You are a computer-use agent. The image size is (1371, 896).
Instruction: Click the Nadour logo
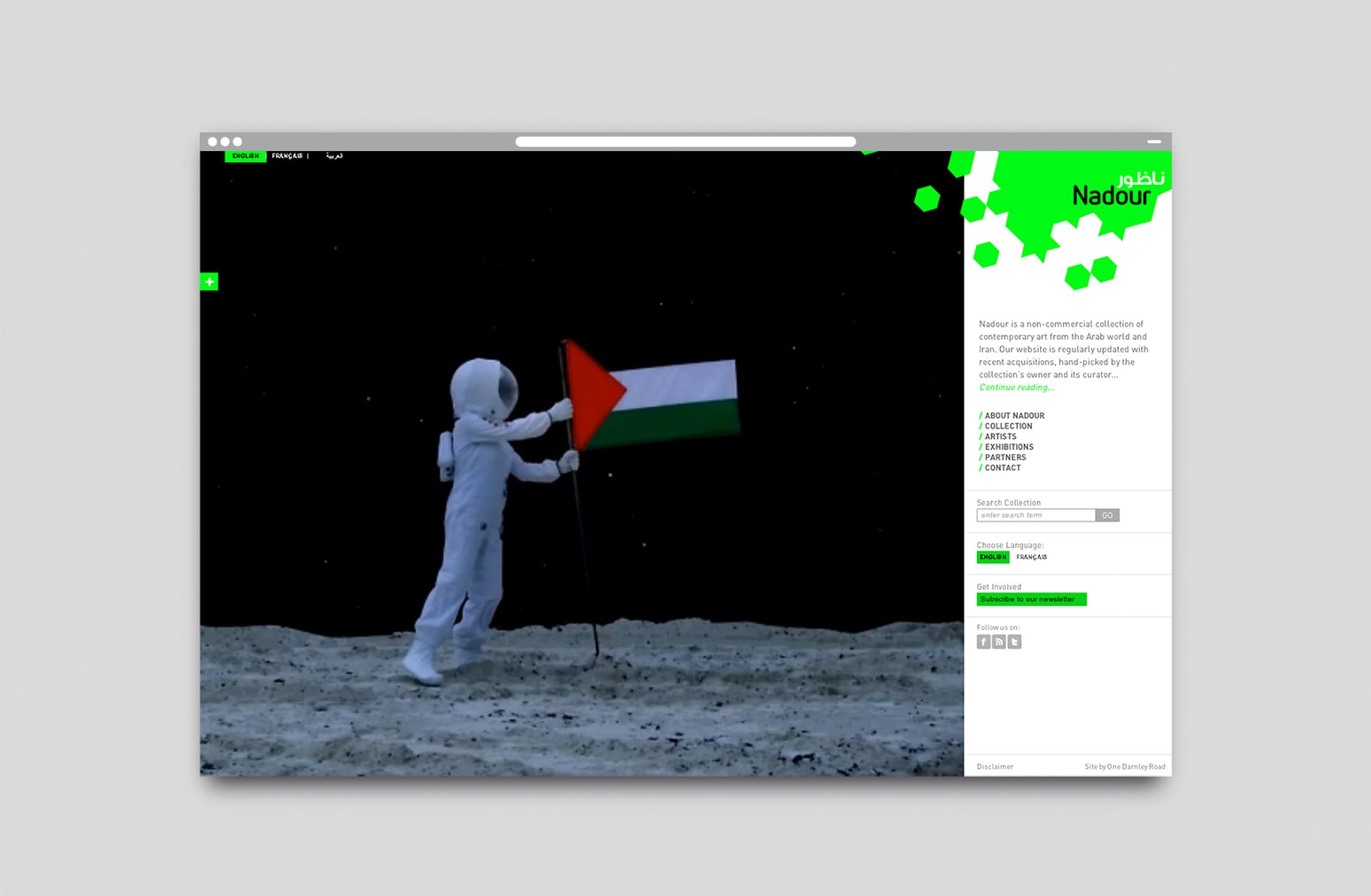[1111, 195]
